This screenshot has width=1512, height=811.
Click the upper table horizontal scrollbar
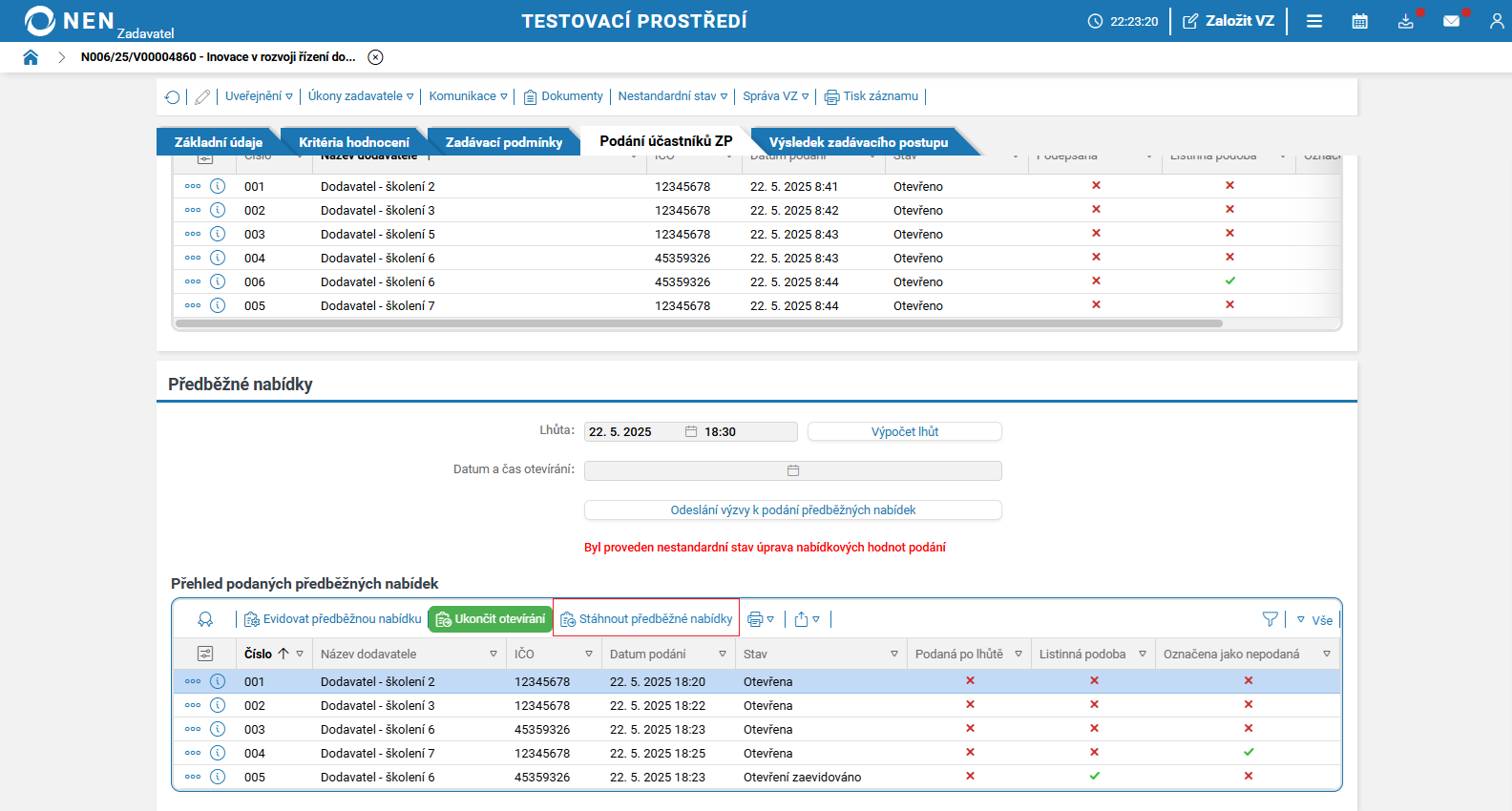pyautogui.click(x=699, y=323)
